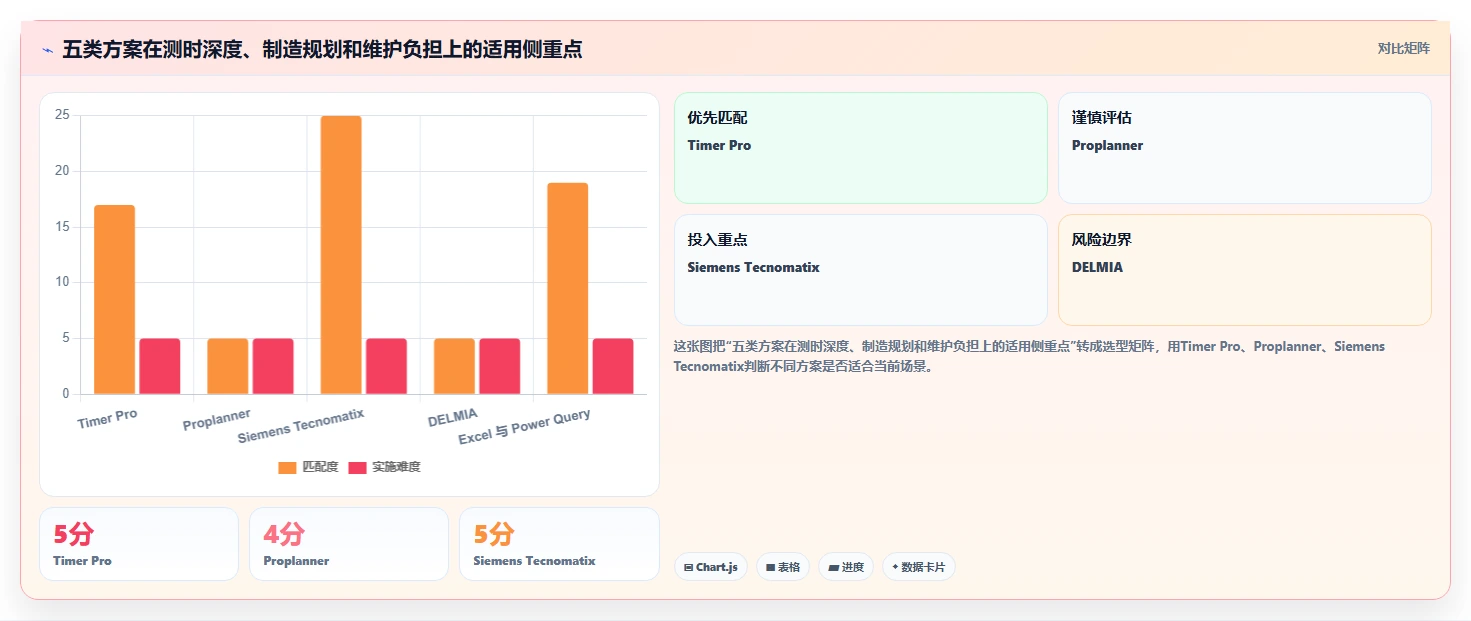Click the 25 y-axis tick value
Image resolution: width=1471 pixels, height=621 pixels.
(62, 115)
